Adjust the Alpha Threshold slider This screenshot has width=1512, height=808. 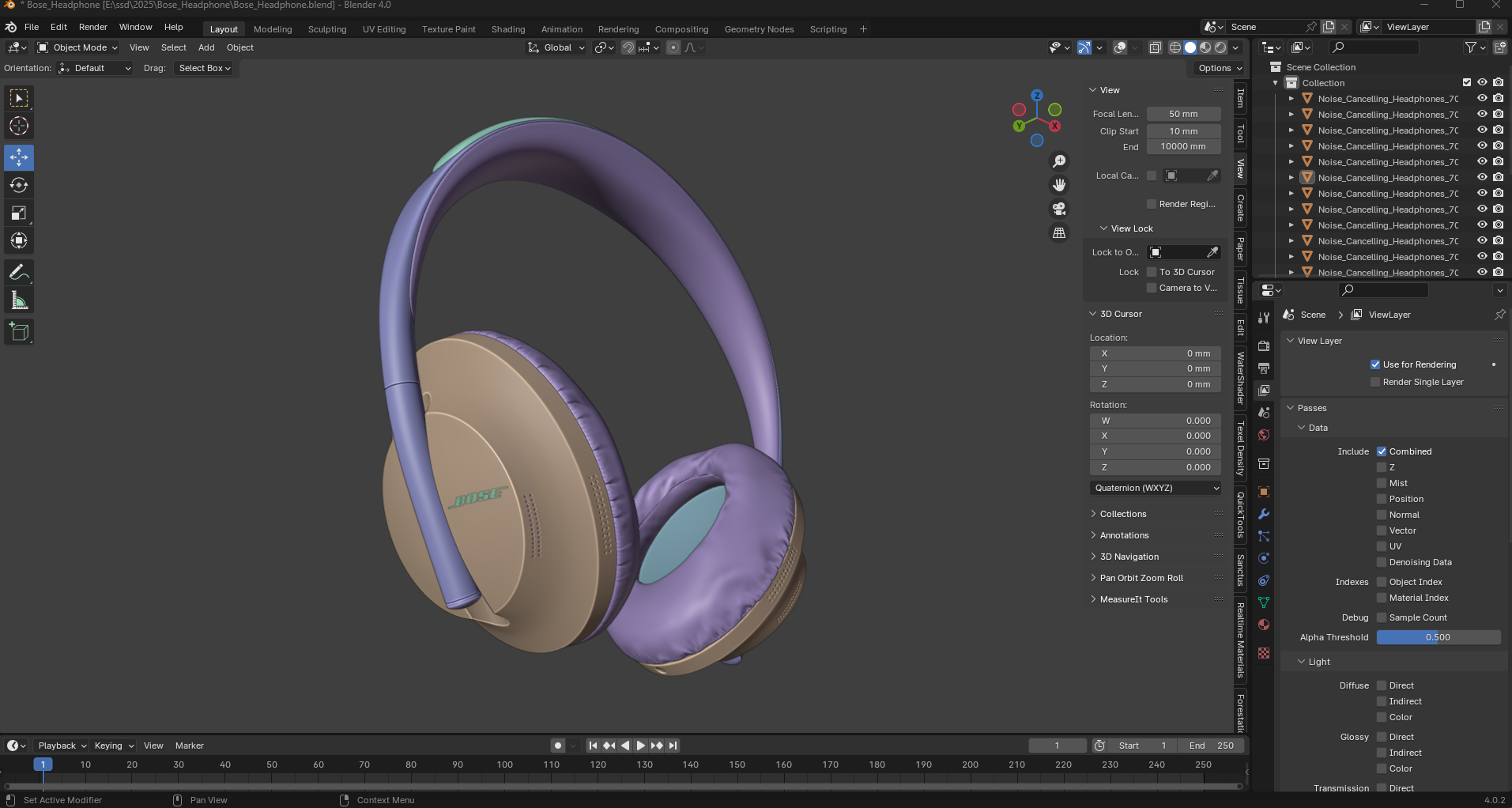[1438, 637]
